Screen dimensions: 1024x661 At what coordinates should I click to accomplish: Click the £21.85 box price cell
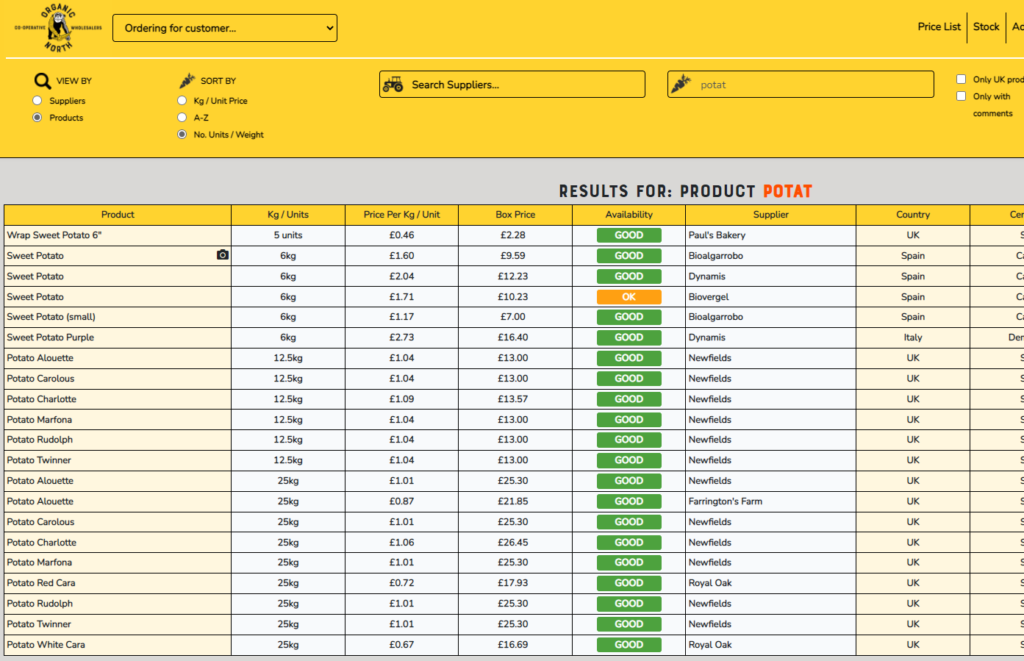(513, 502)
